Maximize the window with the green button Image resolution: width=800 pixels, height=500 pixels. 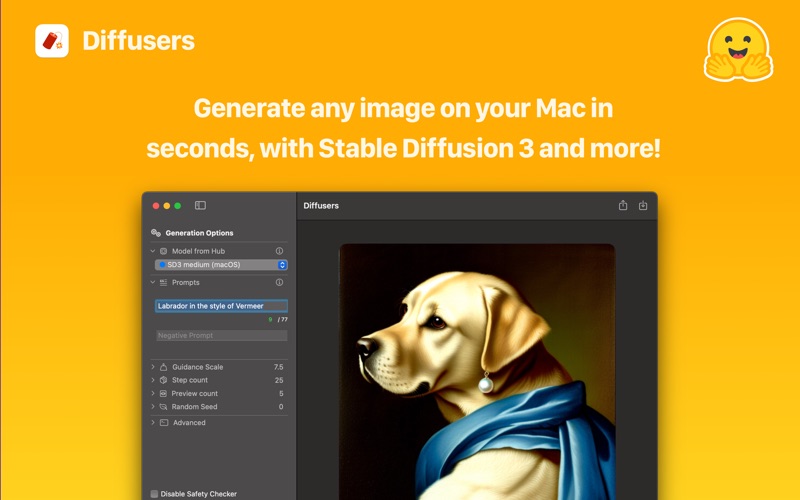coord(178,206)
